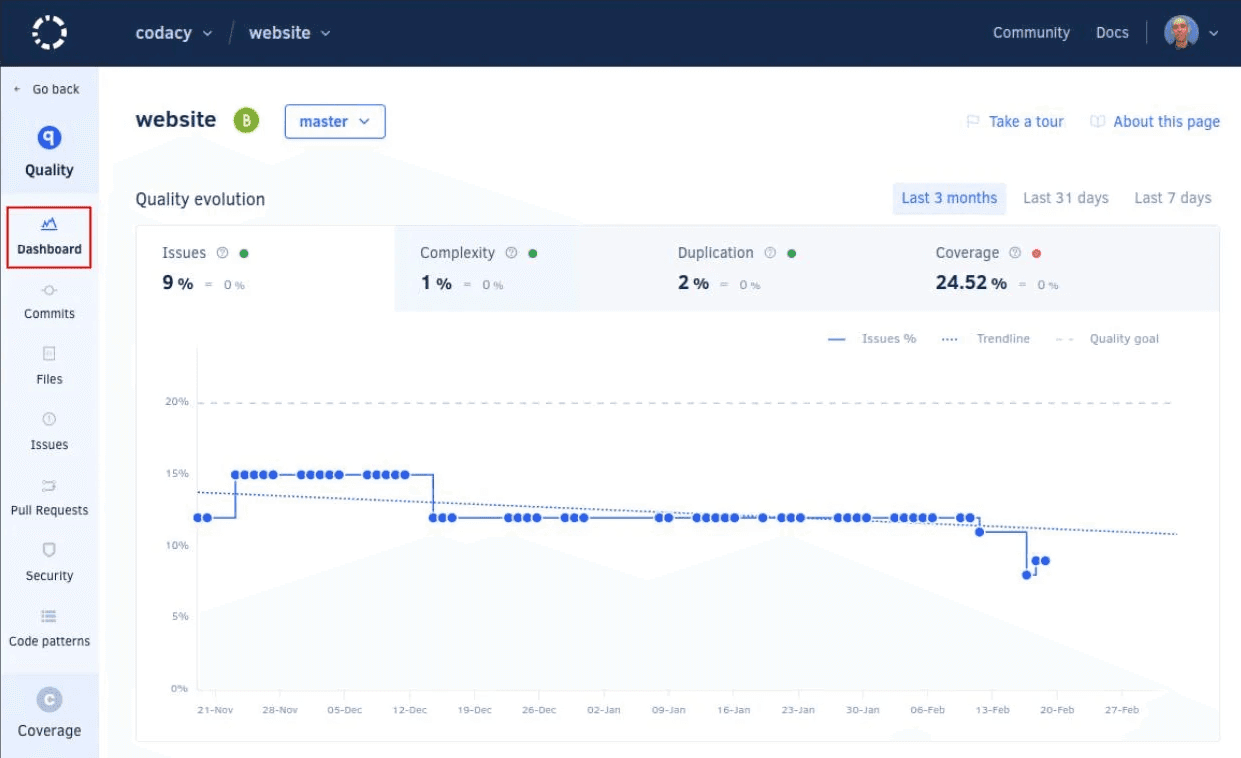Expand the codacy organization dropdown

(172, 32)
